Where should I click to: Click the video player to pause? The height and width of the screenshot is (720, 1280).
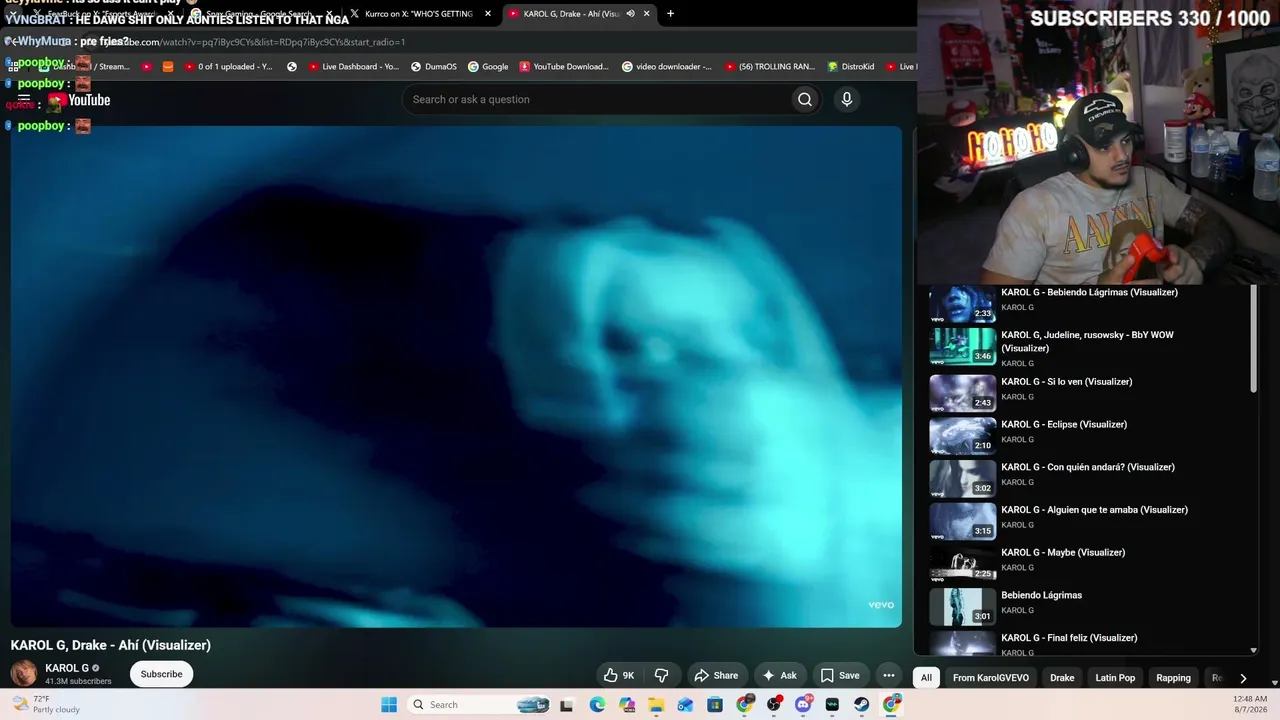click(456, 376)
